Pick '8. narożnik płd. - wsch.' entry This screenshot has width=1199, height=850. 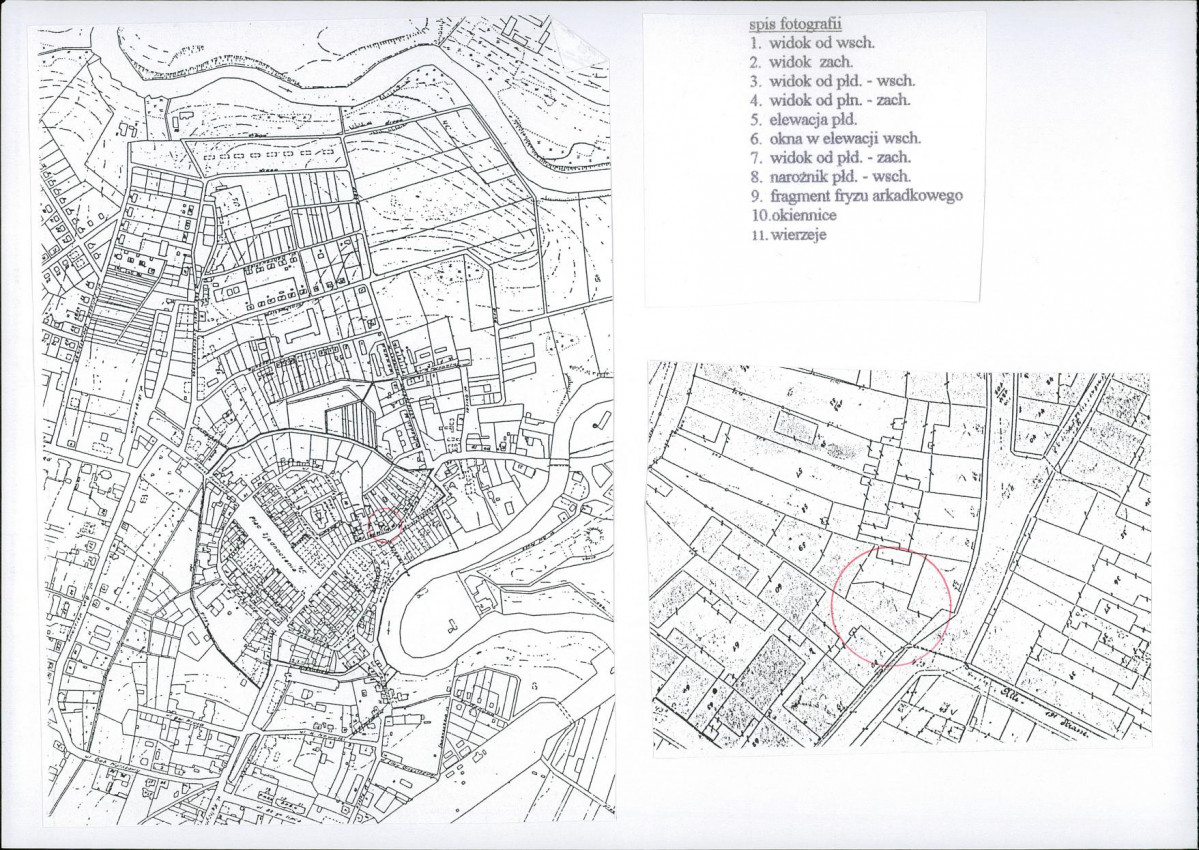coord(830,177)
